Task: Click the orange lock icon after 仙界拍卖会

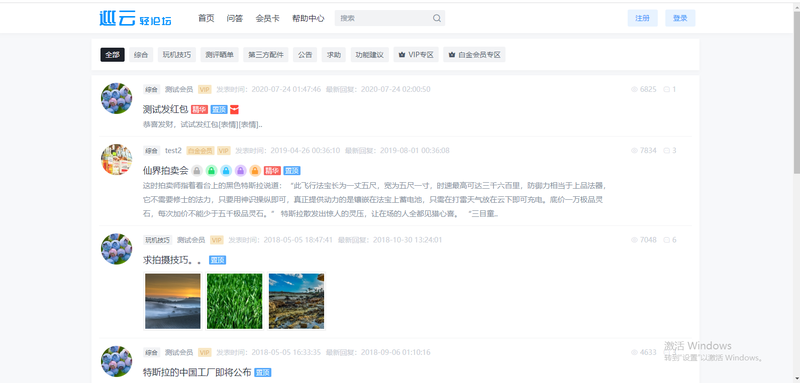Action: 255,171
